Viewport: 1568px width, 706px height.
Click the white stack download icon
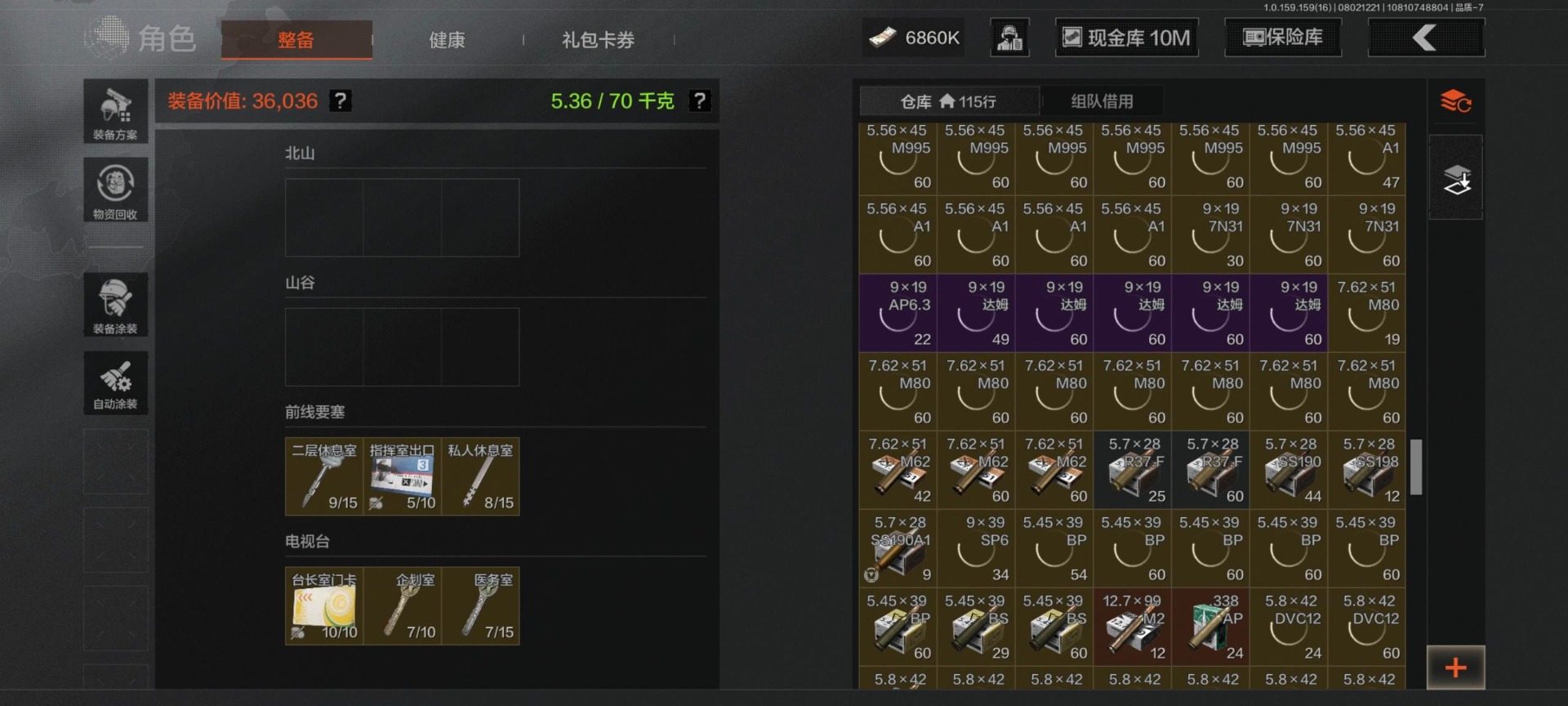(1455, 178)
